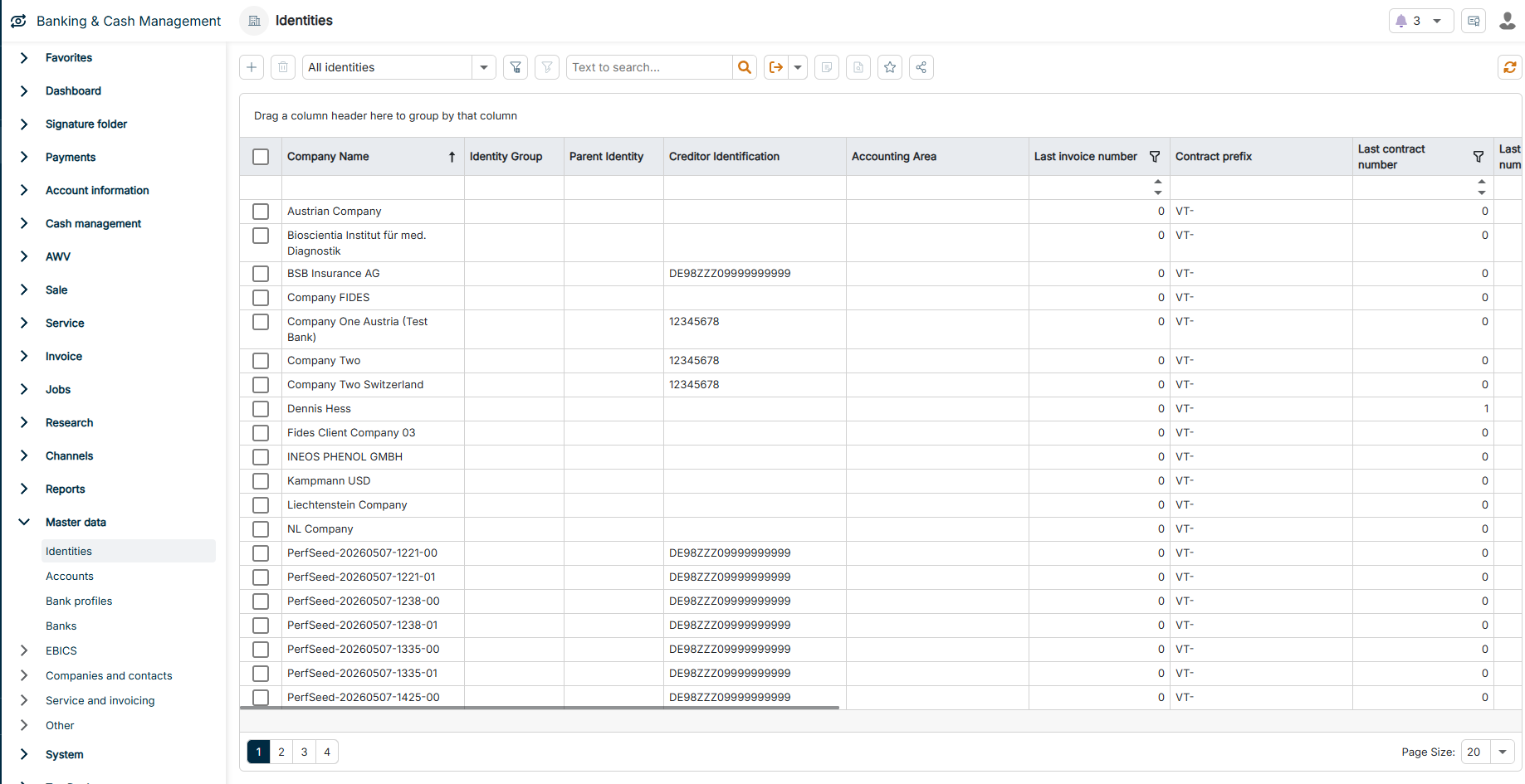Toggle the select-all header checkbox
Screen dimensions: 1525x784
tap(261, 157)
